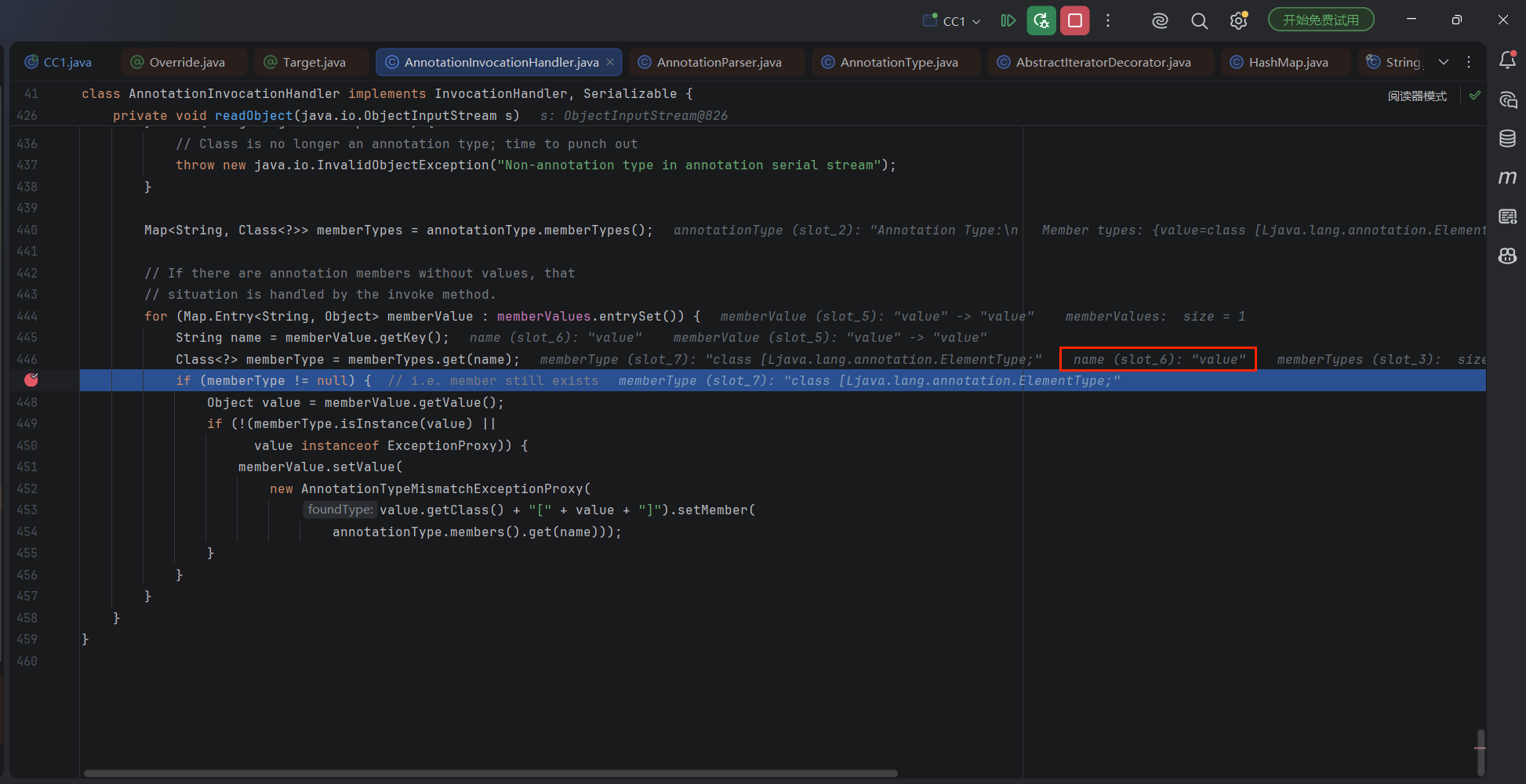Open Search Everywhere magnifier icon
Viewport: 1526px width, 784px height.
coord(1199,21)
